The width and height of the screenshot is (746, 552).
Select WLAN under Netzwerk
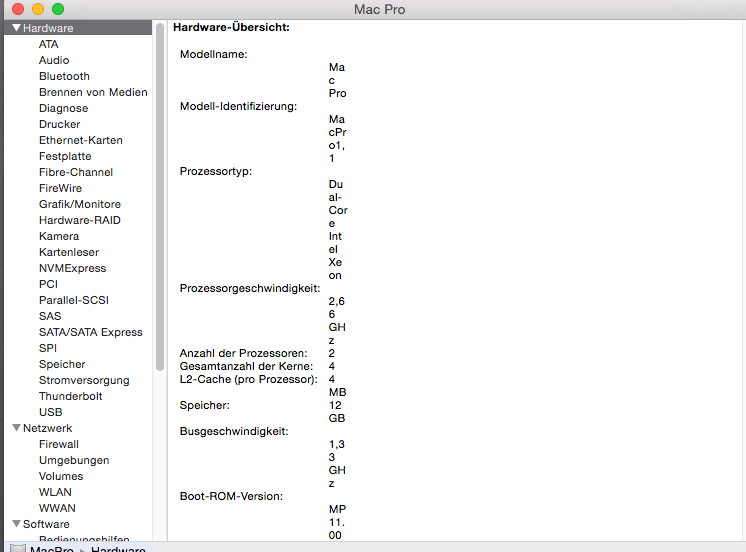click(x=55, y=492)
